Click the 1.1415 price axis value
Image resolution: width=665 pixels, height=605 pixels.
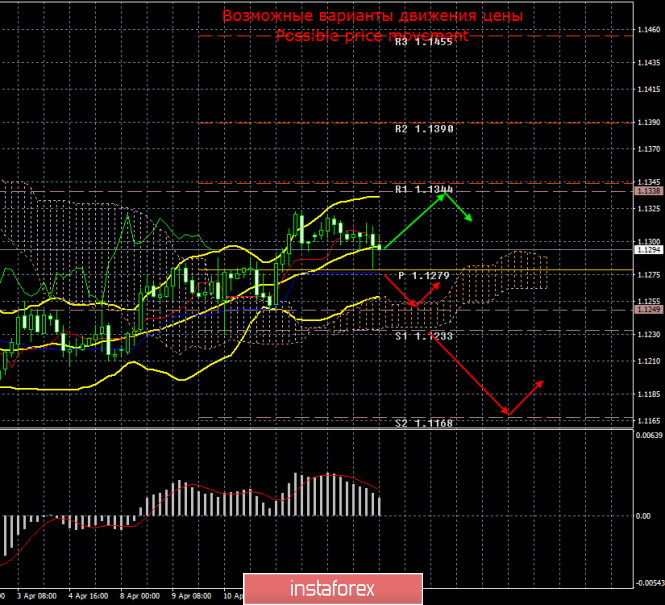pos(649,89)
